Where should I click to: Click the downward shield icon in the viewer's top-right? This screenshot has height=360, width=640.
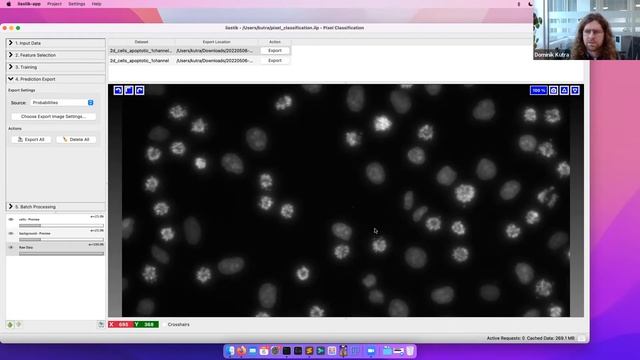(x=575, y=90)
